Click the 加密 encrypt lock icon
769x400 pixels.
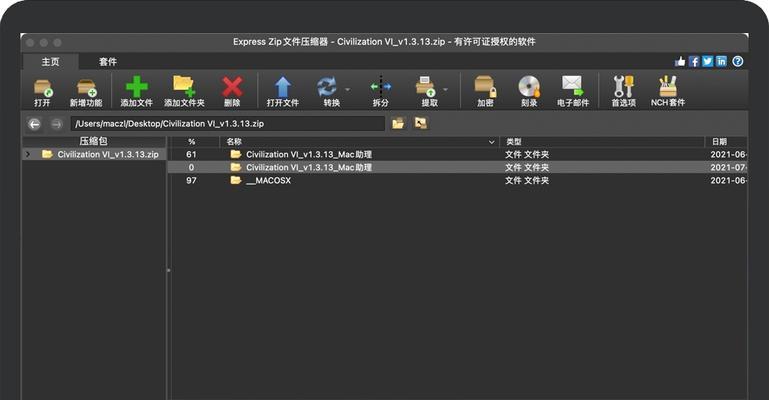pos(485,87)
